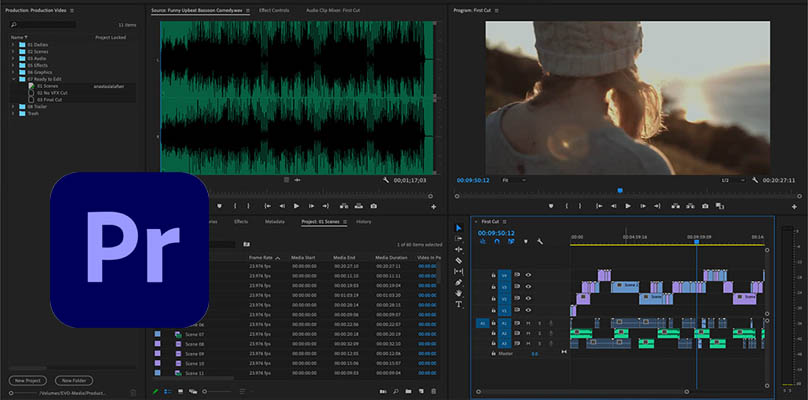This screenshot has height=400, width=808.
Task: Expand the 01 Dailies folder
Action: (13, 45)
